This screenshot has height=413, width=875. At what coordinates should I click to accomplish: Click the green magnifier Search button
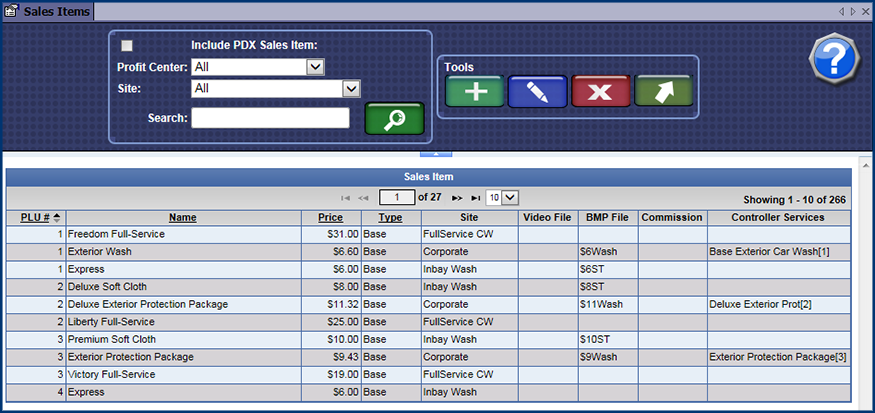(394, 118)
